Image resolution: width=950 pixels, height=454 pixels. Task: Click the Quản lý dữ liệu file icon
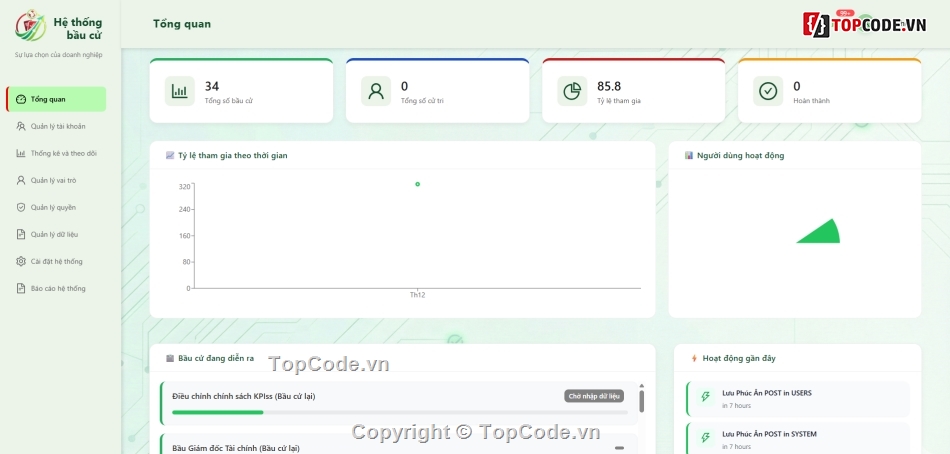(x=21, y=234)
